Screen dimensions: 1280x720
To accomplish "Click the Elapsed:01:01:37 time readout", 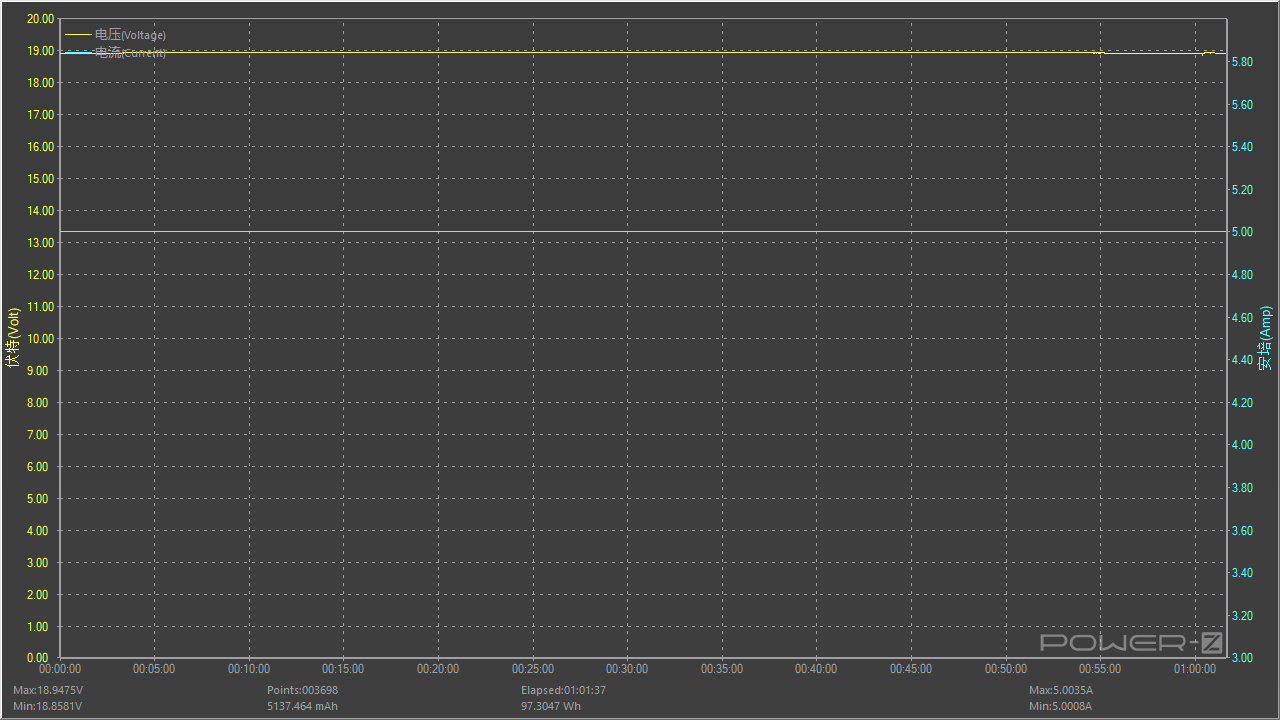I will [563, 690].
